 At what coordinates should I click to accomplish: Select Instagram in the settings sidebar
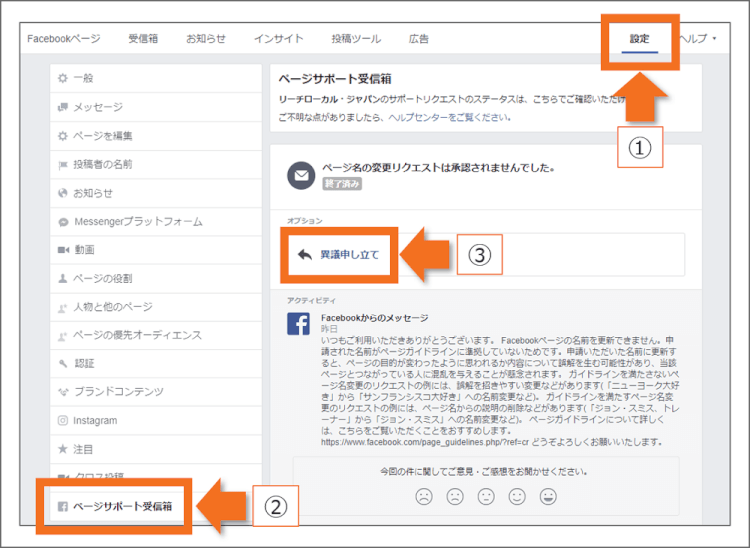click(x=156, y=421)
